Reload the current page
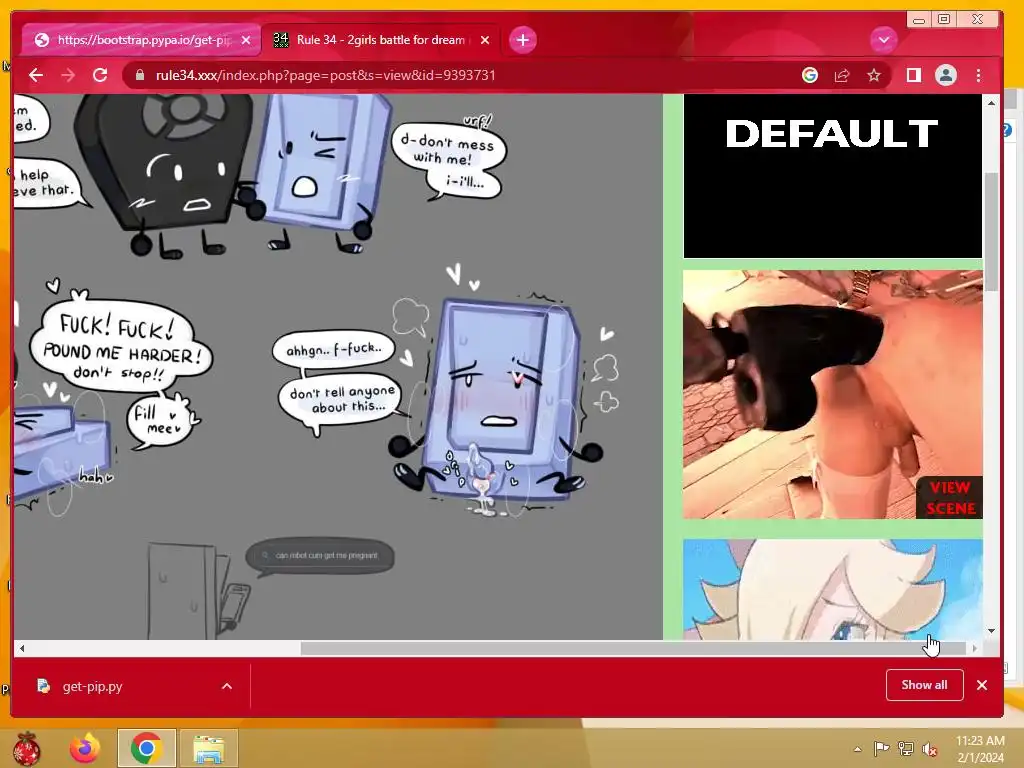 tap(100, 75)
